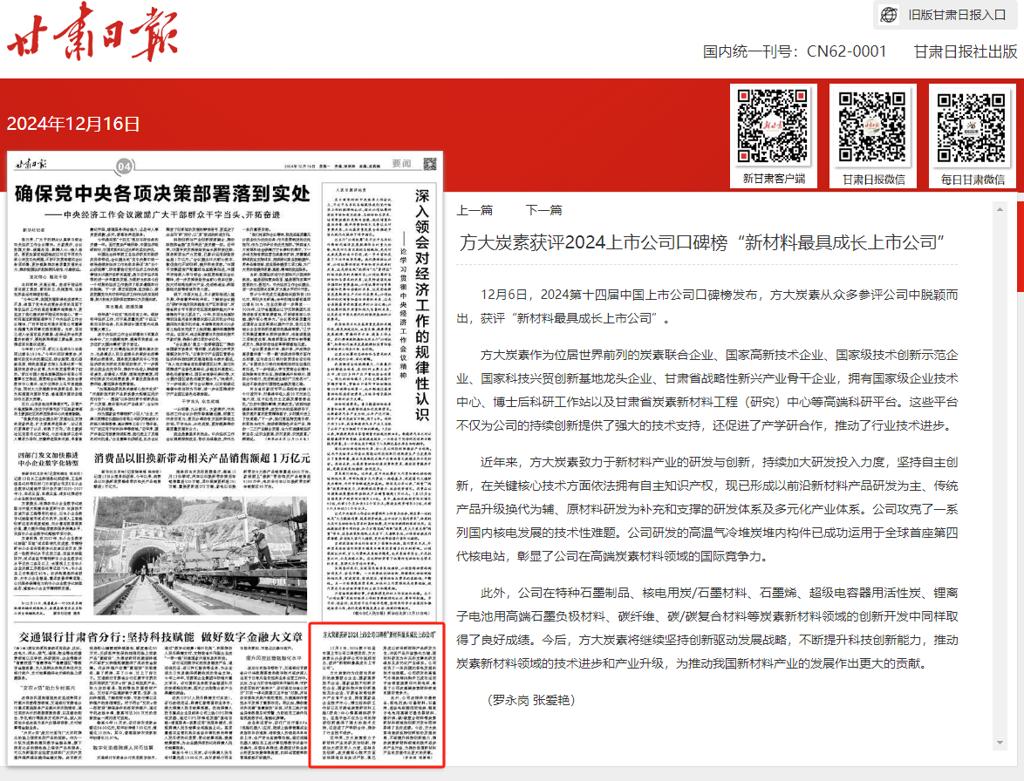Image resolution: width=1024 pixels, height=781 pixels.
Task: Go to the previous article via 上一篇
Action: point(474,210)
